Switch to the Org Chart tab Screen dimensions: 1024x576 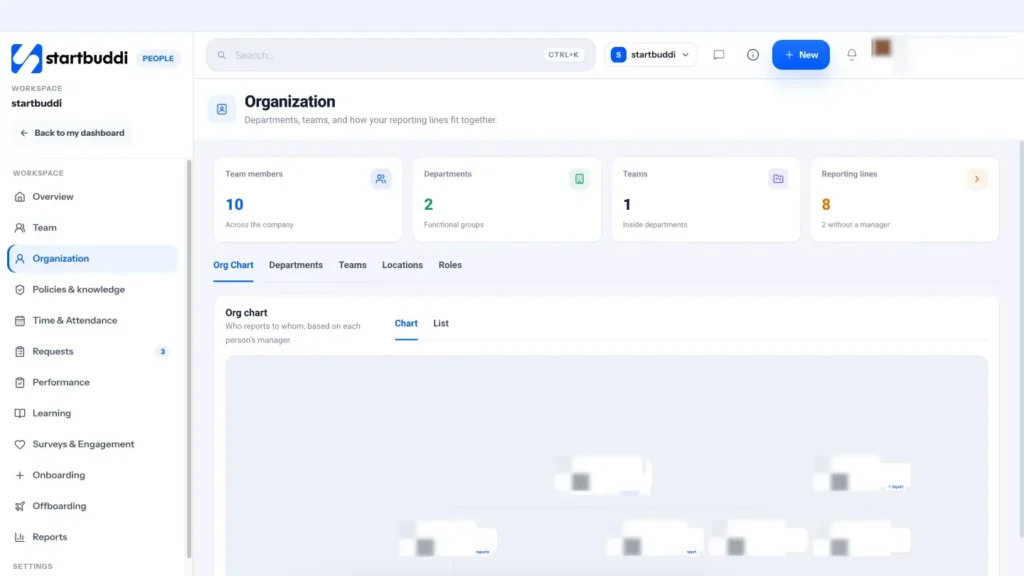pyautogui.click(x=233, y=265)
